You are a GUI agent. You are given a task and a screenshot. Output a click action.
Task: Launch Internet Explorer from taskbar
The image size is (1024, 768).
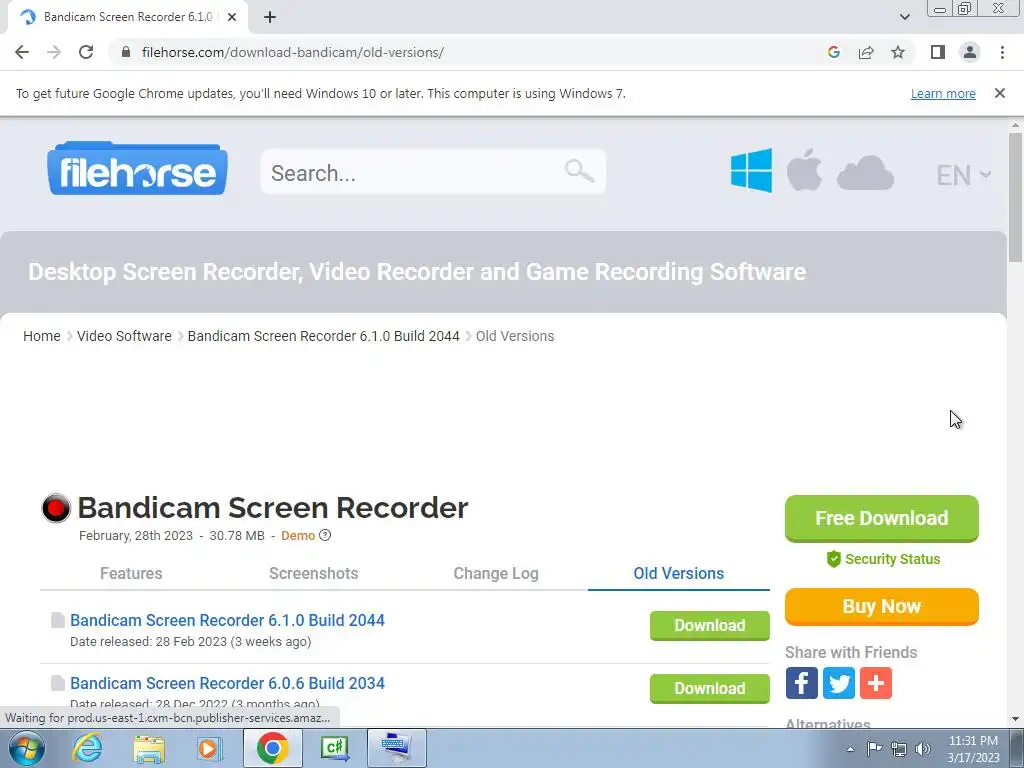(87, 748)
